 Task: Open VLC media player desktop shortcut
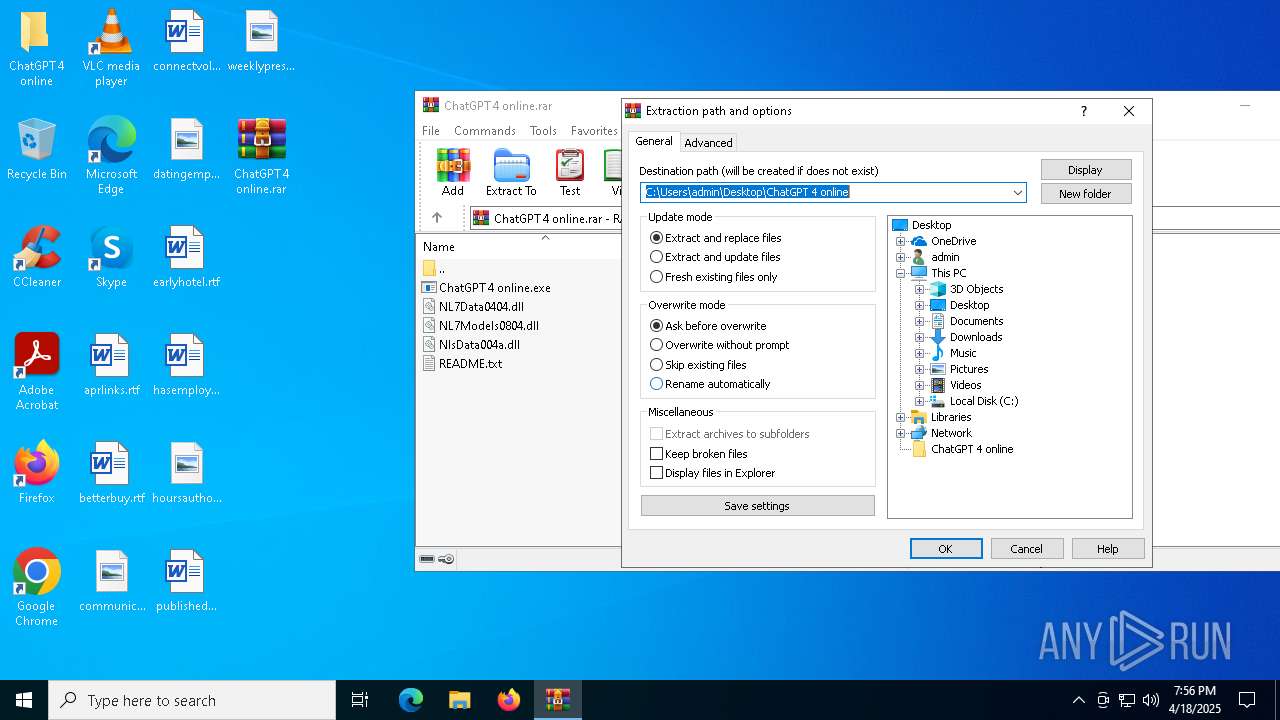[111, 48]
